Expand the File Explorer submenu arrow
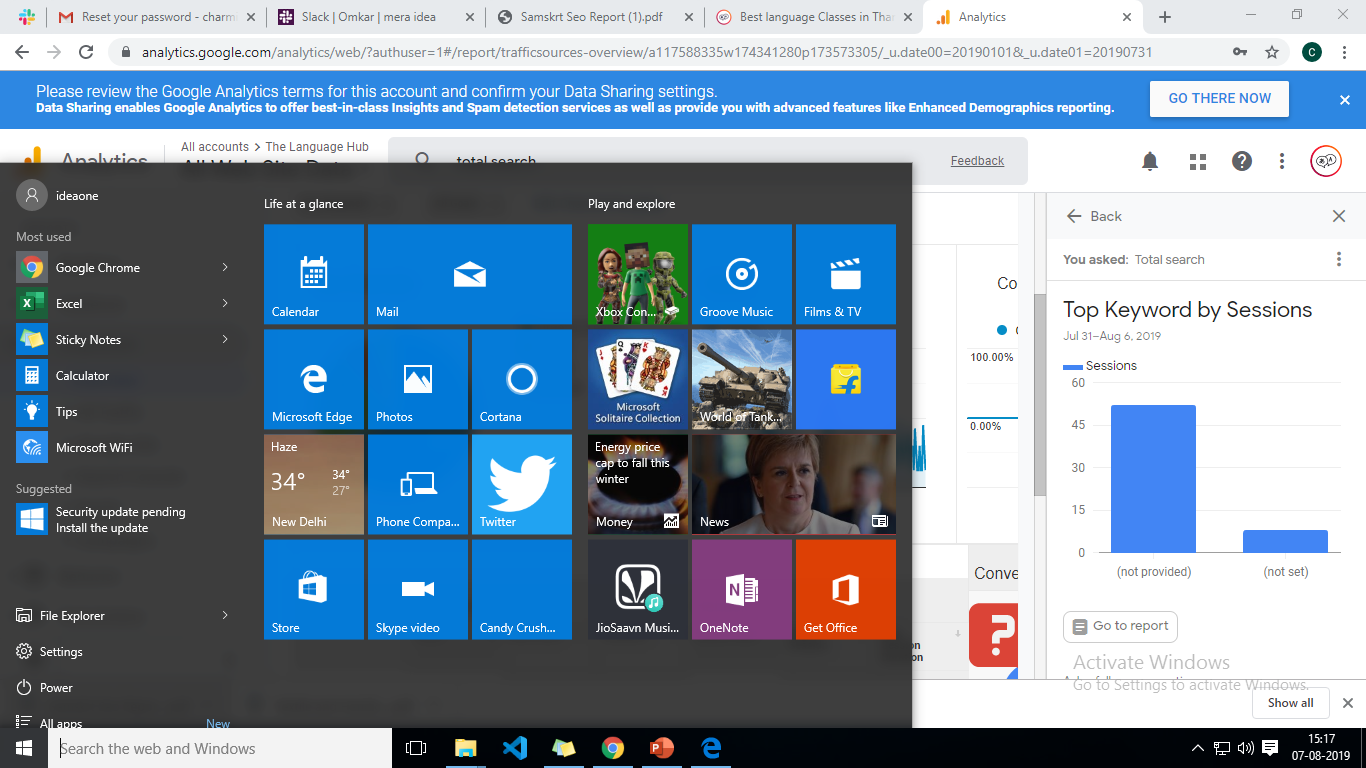 coord(225,615)
